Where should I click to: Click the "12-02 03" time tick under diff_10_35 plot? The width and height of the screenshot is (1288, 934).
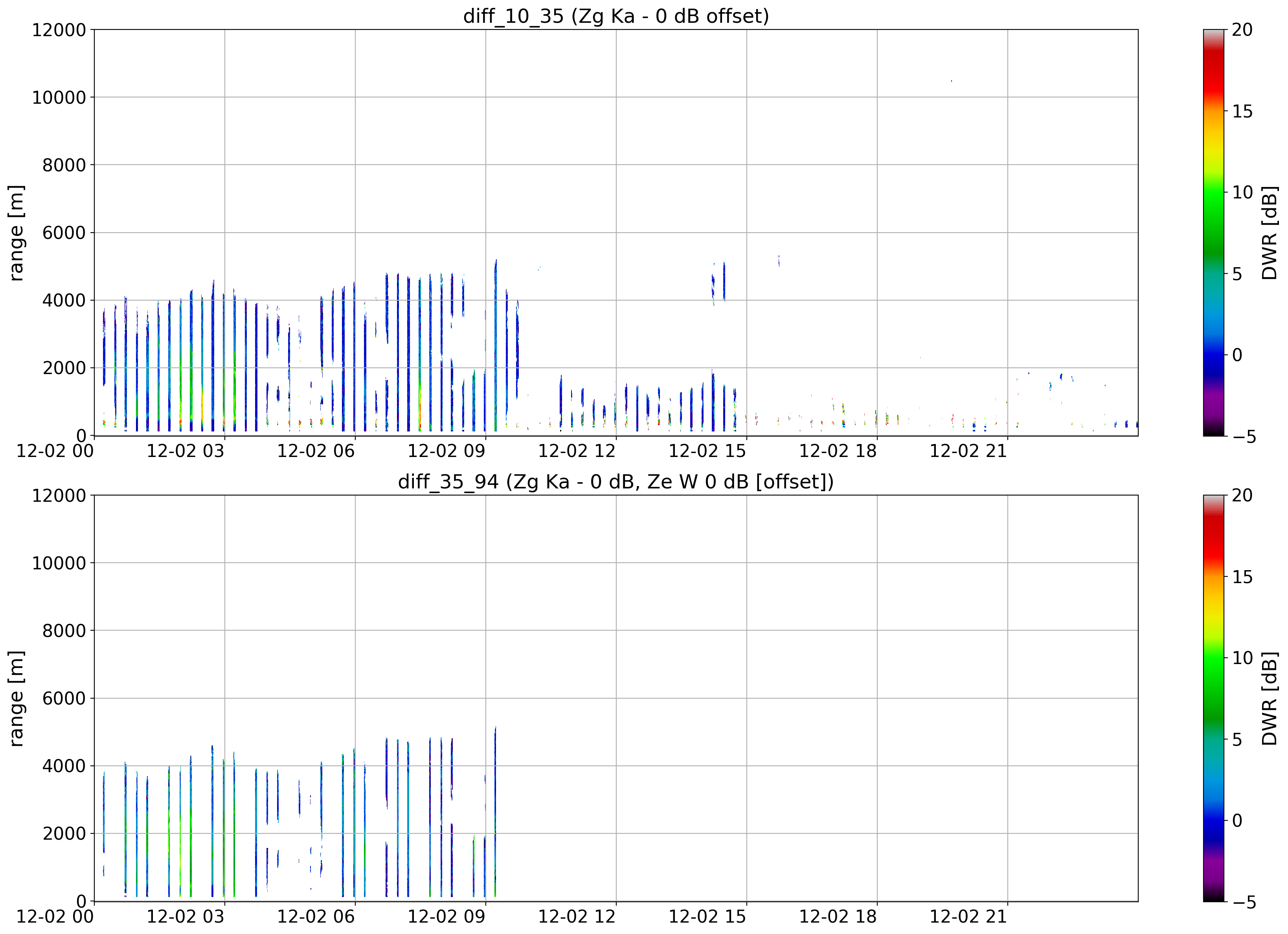click(x=186, y=451)
